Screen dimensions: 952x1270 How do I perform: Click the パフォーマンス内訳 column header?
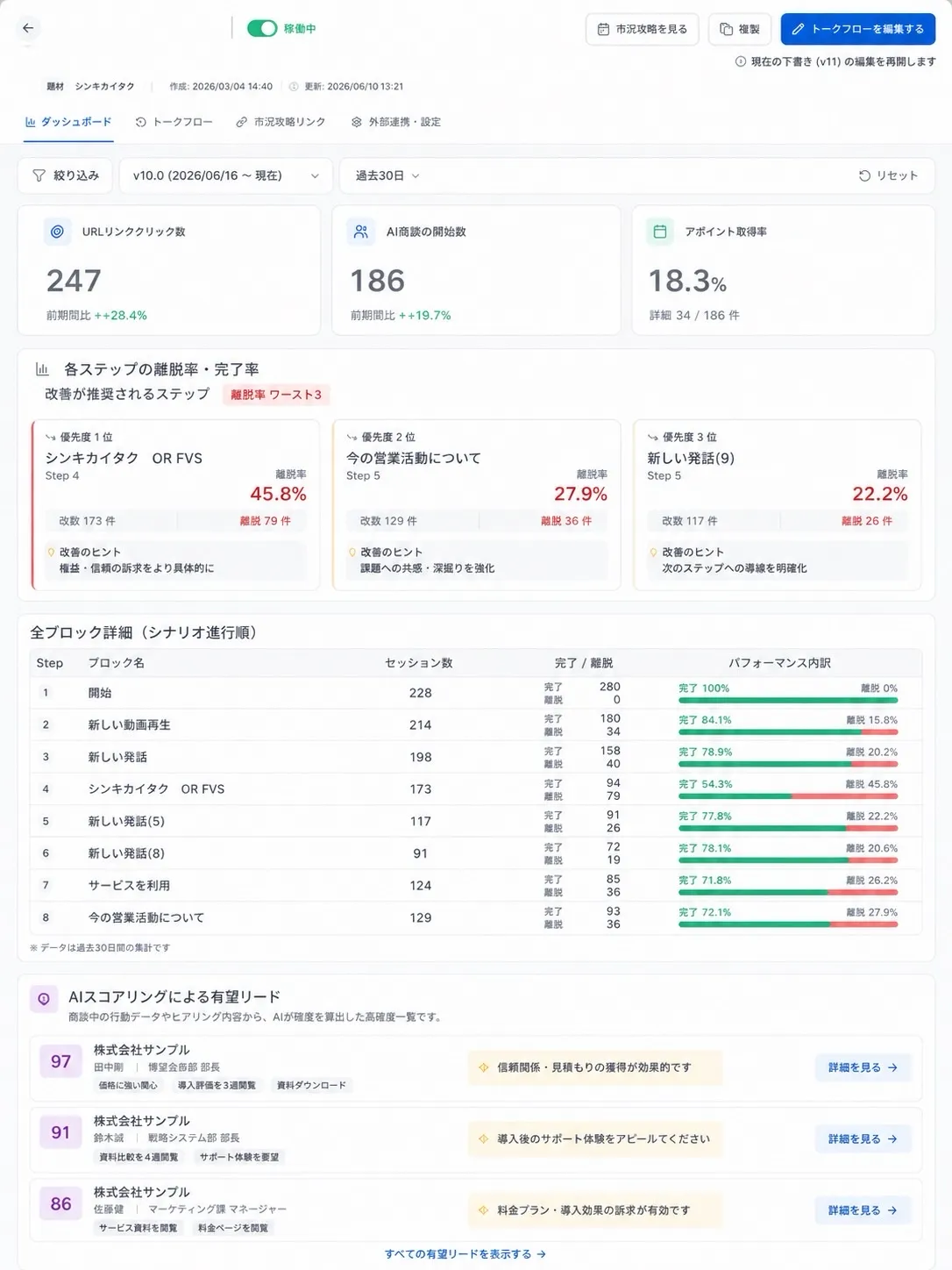click(779, 663)
